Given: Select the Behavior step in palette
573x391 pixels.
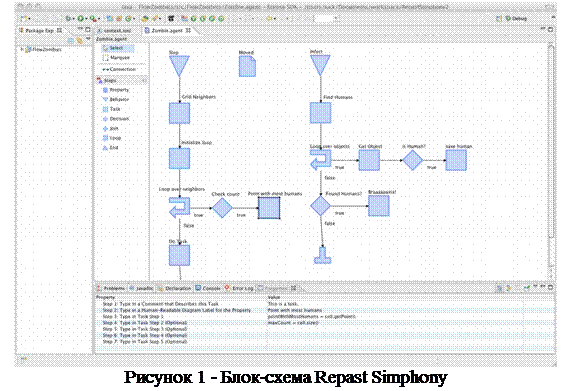Looking at the screenshot, I should (x=116, y=99).
